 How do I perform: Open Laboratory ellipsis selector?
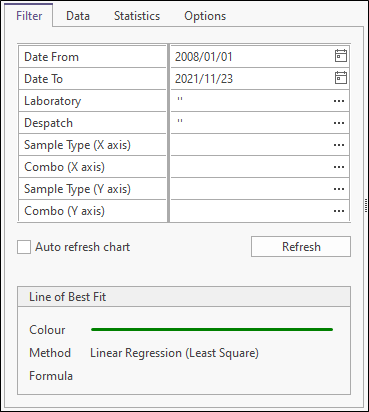(339, 101)
